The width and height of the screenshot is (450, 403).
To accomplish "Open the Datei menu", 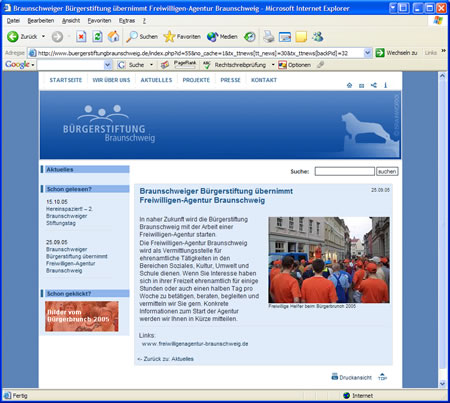I will coord(13,21).
